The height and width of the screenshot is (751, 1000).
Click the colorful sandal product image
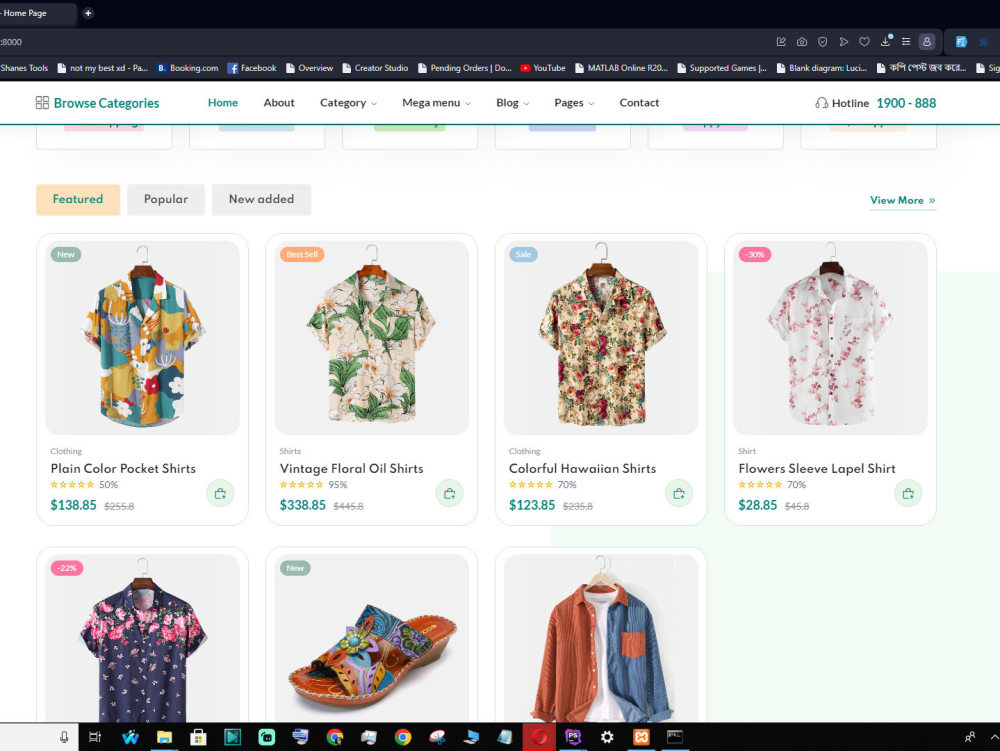pyautogui.click(x=372, y=638)
